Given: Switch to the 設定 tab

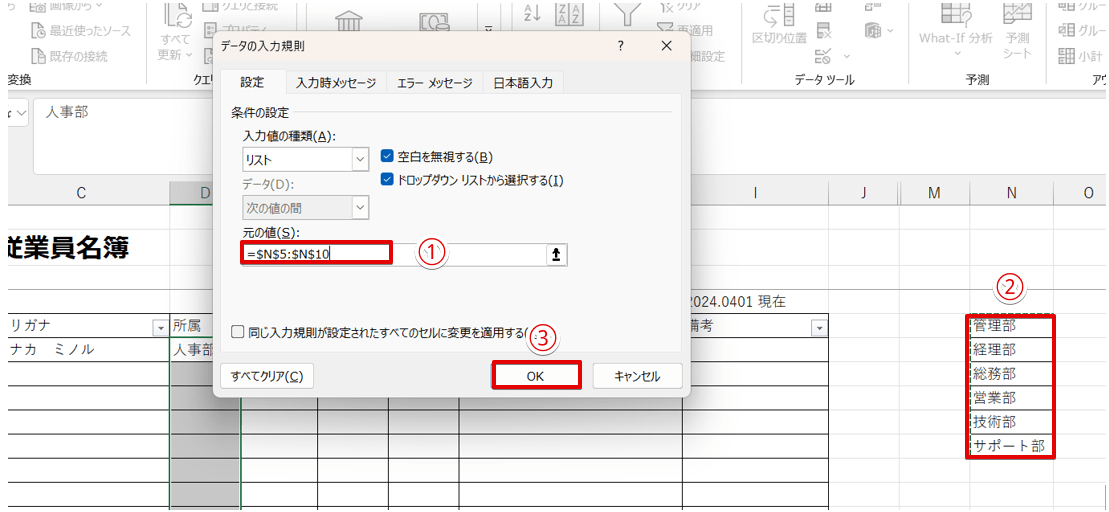Looking at the screenshot, I should pos(252,83).
